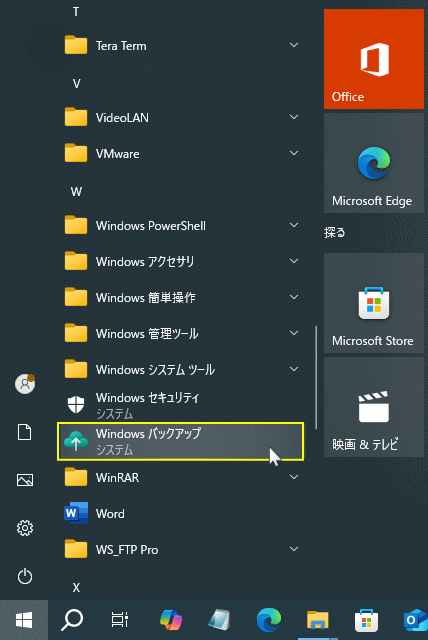Jump via the letter X header

(x=76, y=588)
